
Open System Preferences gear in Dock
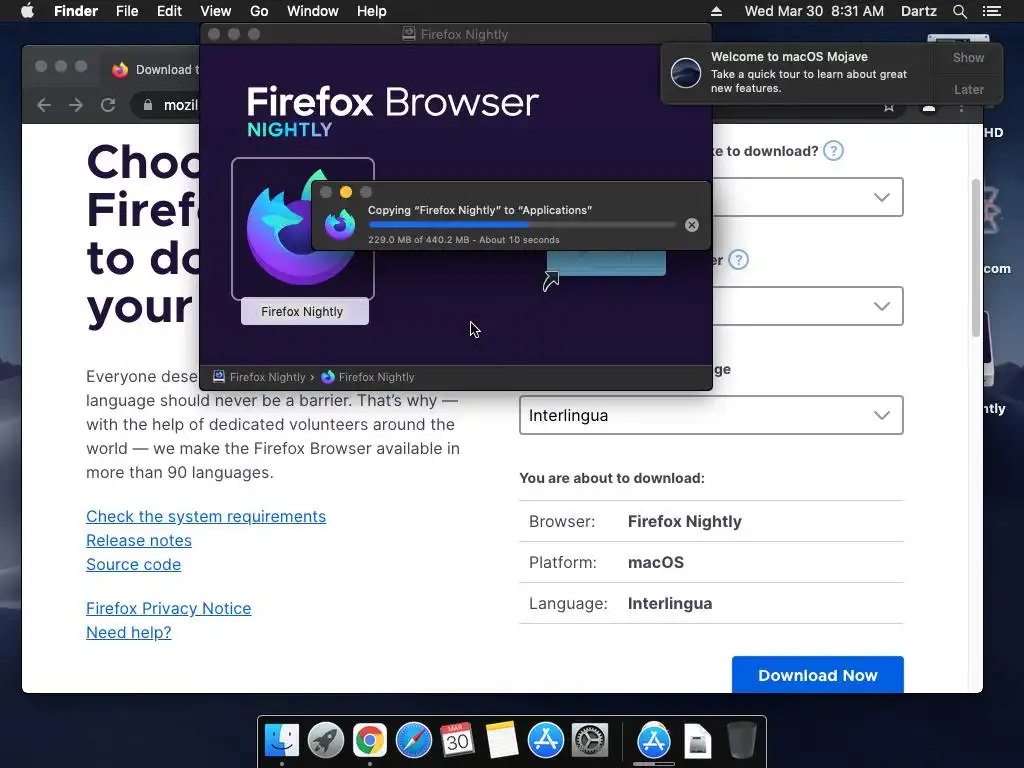pyautogui.click(x=590, y=741)
